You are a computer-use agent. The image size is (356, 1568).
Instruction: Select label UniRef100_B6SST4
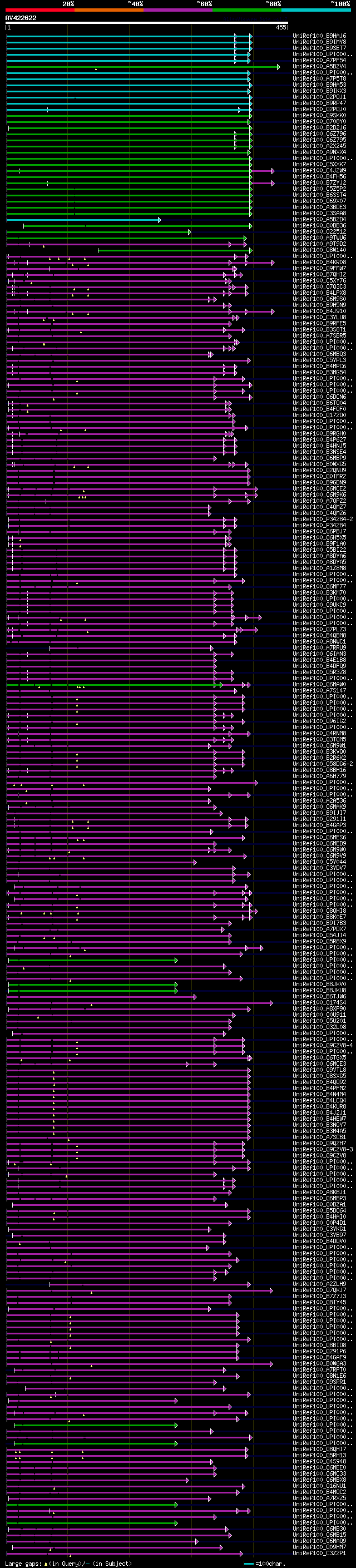pos(319,195)
